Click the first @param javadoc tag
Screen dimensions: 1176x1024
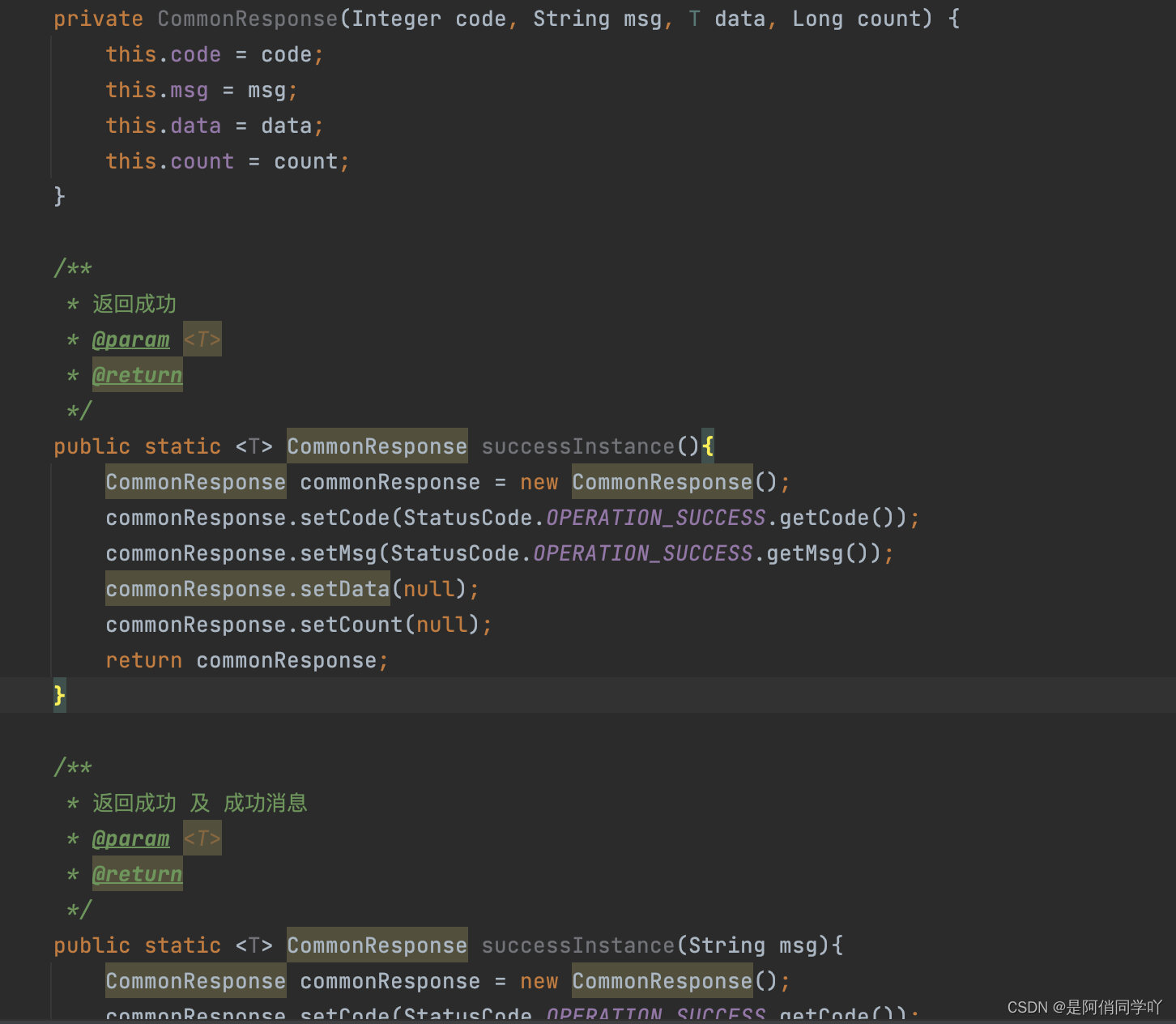(131, 339)
